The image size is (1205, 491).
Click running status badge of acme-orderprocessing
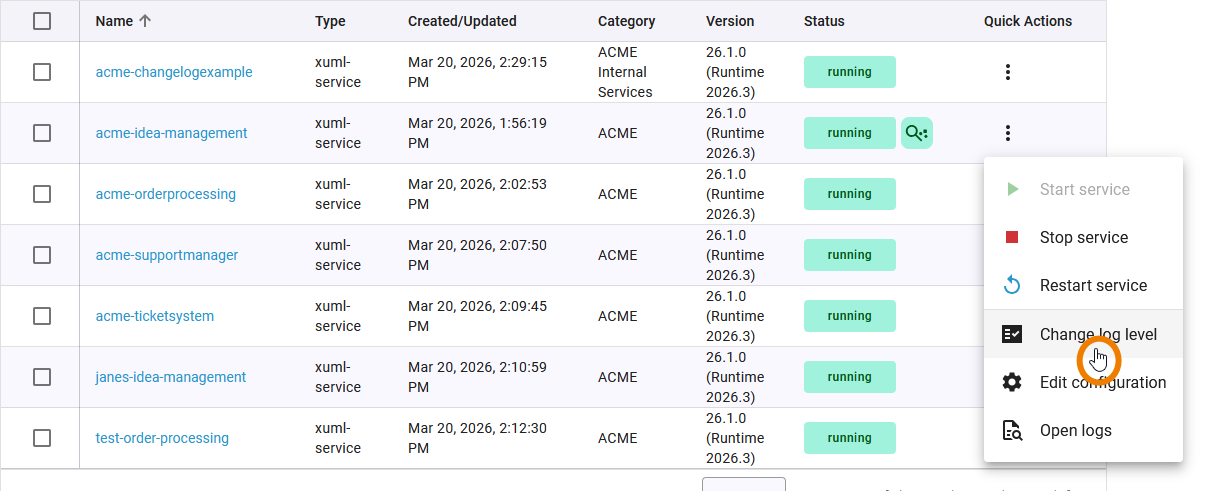click(850, 194)
